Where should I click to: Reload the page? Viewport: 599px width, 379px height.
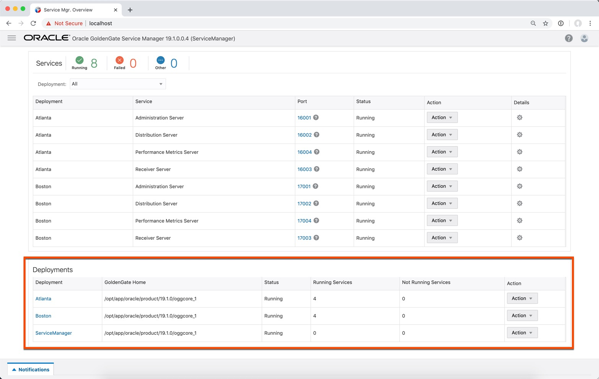point(33,23)
